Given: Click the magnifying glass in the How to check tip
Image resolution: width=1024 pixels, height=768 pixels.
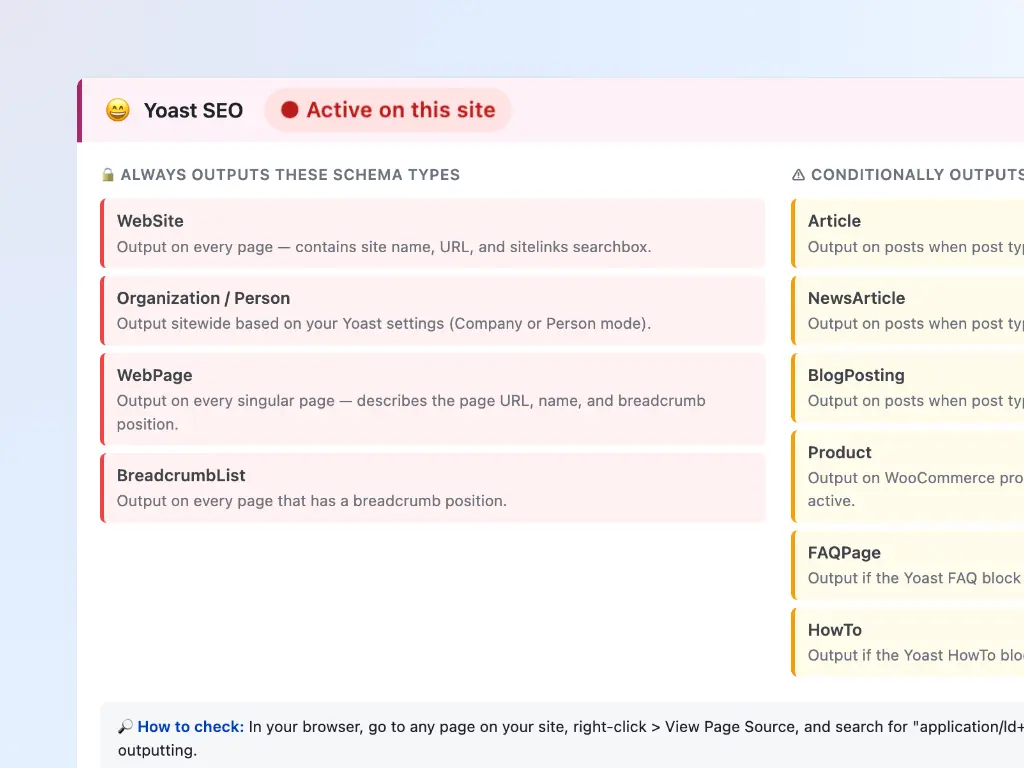Looking at the screenshot, I should click(126, 727).
